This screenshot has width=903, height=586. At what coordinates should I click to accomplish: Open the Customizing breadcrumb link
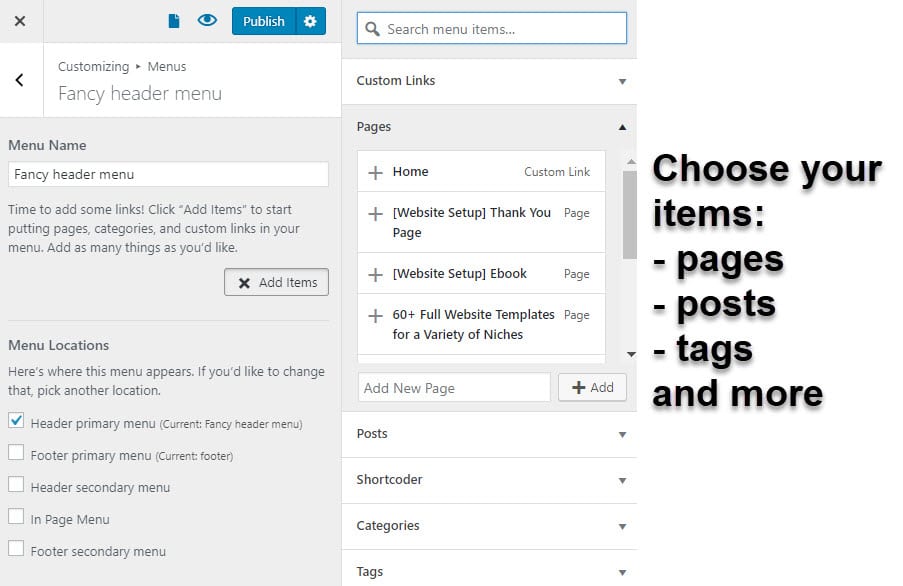pyautogui.click(x=93, y=66)
